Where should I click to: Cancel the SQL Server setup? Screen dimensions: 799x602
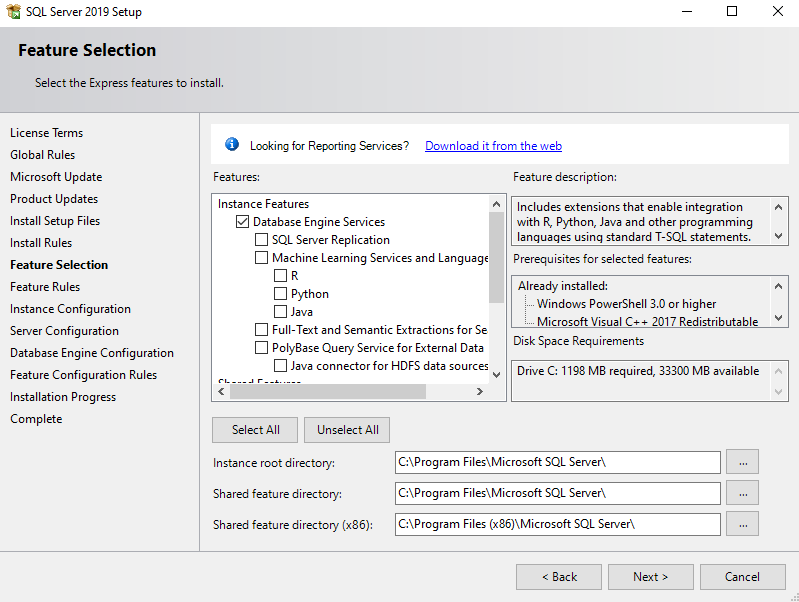click(x=742, y=577)
